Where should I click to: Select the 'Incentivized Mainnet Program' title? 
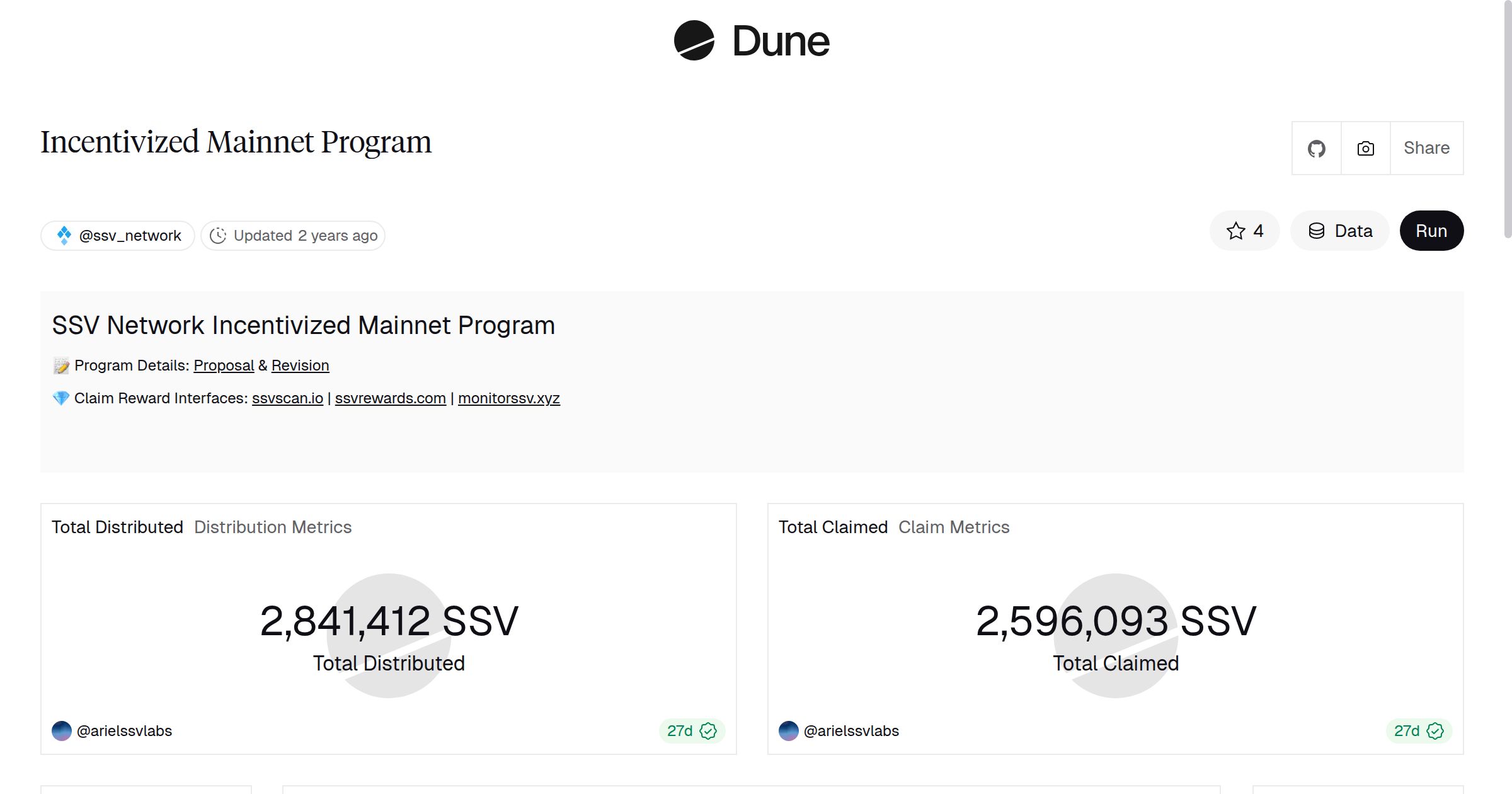pyautogui.click(x=236, y=142)
